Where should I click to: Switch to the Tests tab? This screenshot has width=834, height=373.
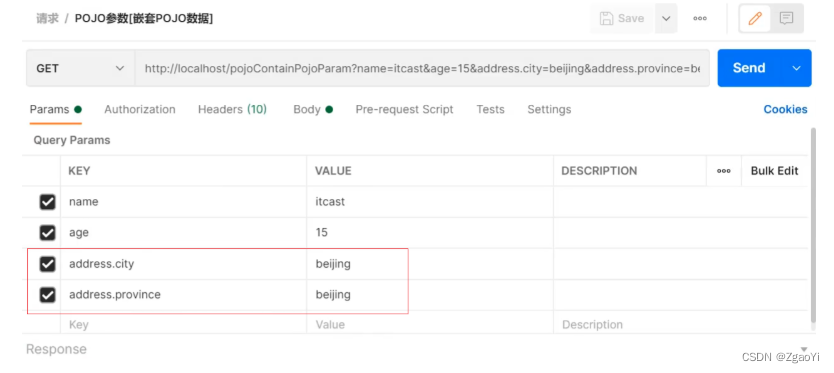(490, 110)
